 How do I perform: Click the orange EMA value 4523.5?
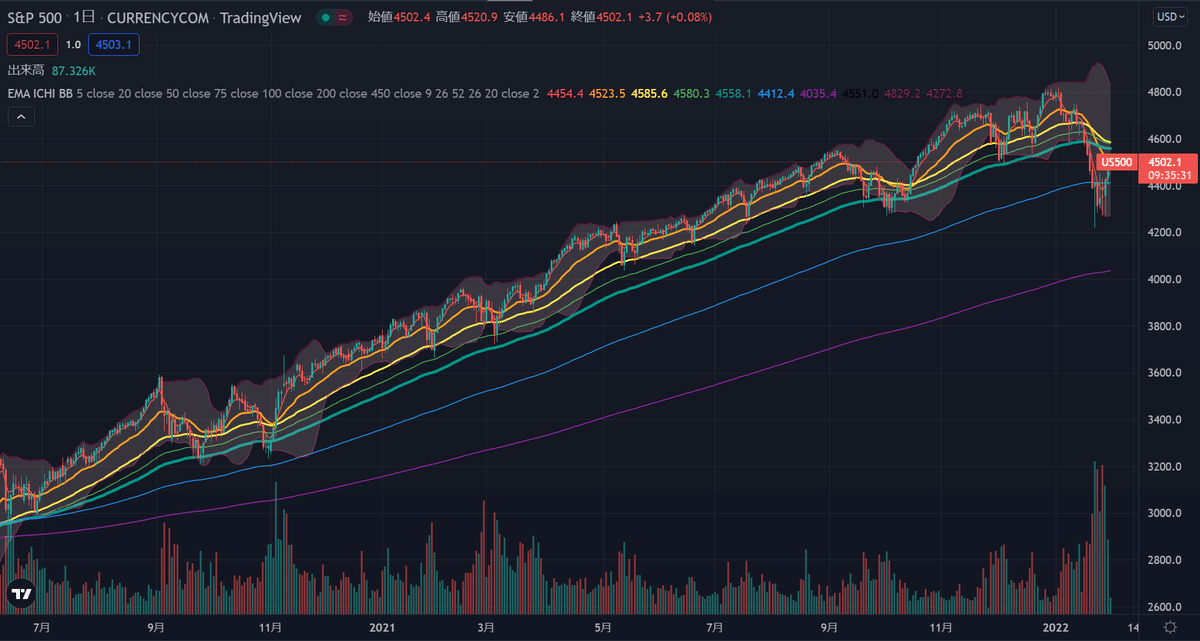tap(609, 93)
